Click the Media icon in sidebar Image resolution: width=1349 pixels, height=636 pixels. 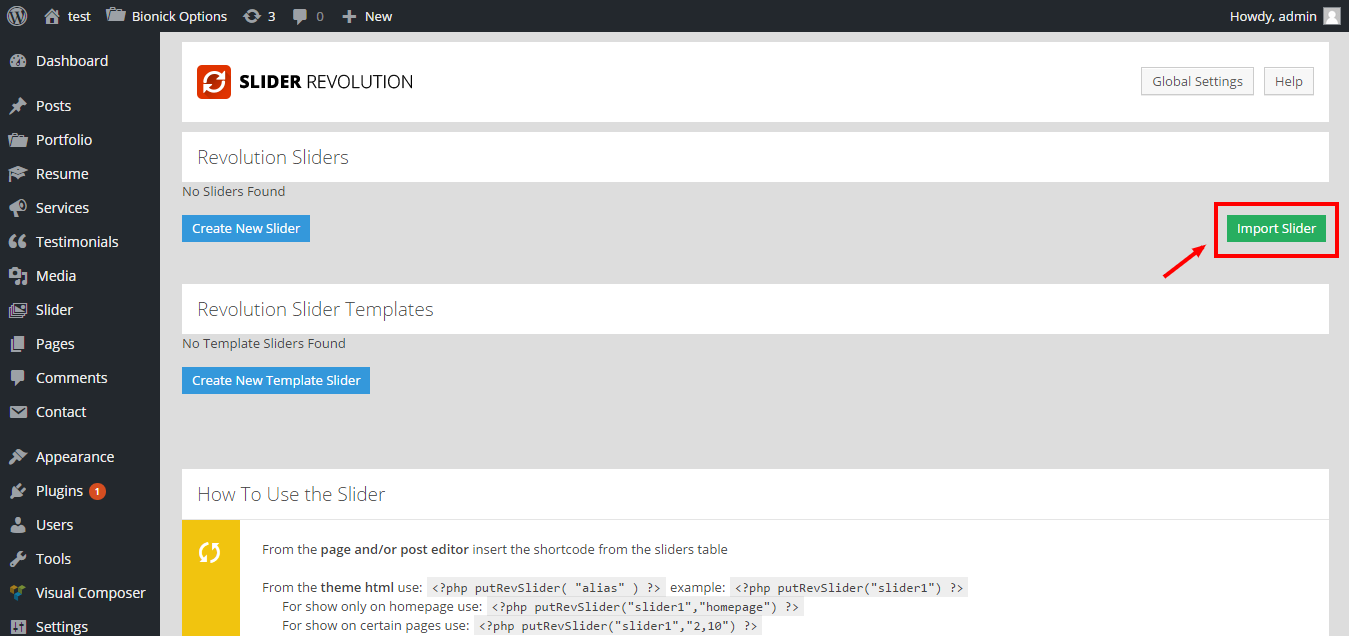coord(18,276)
